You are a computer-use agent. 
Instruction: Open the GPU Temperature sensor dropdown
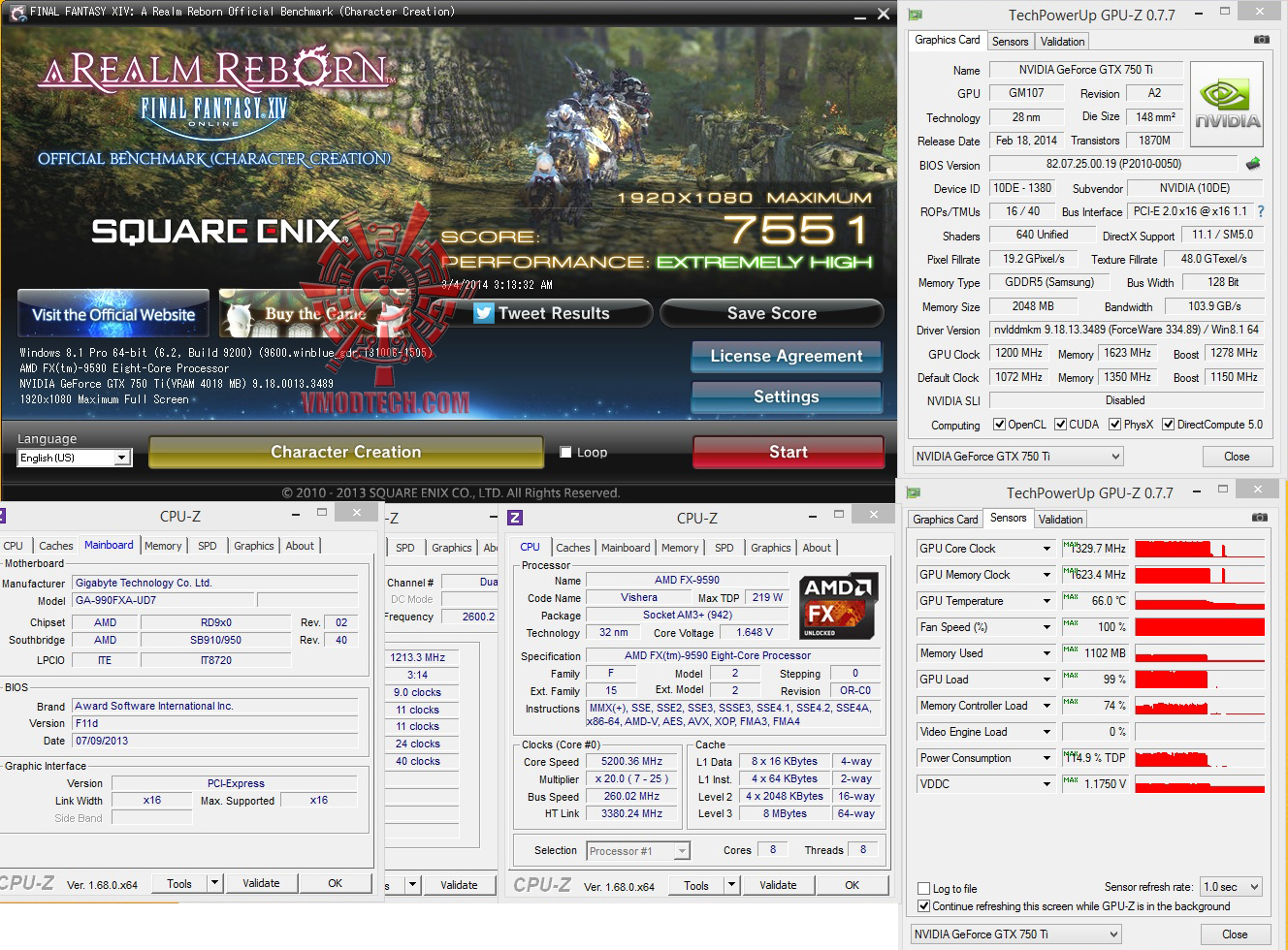[x=1046, y=601]
